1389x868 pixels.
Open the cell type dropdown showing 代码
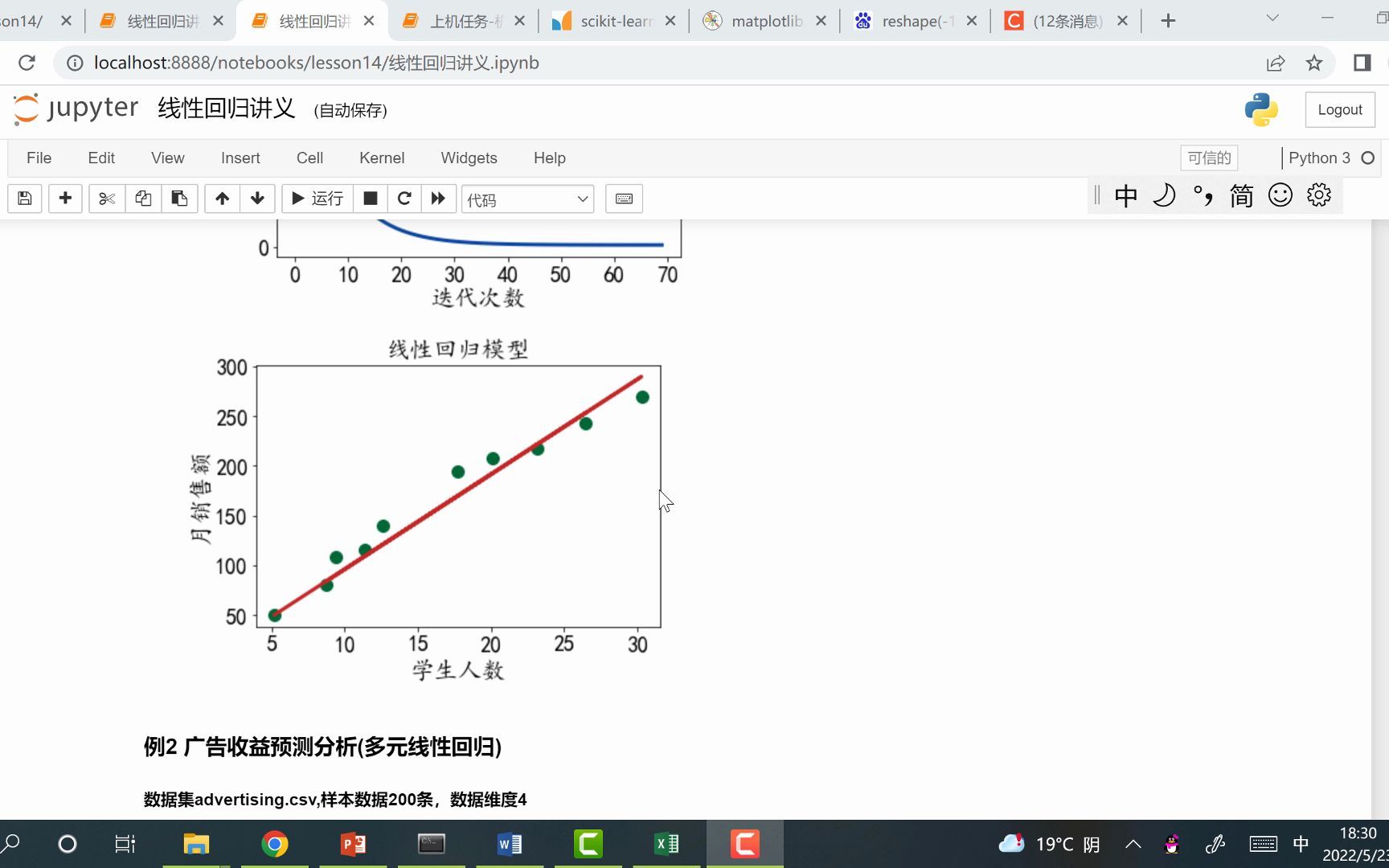527,199
